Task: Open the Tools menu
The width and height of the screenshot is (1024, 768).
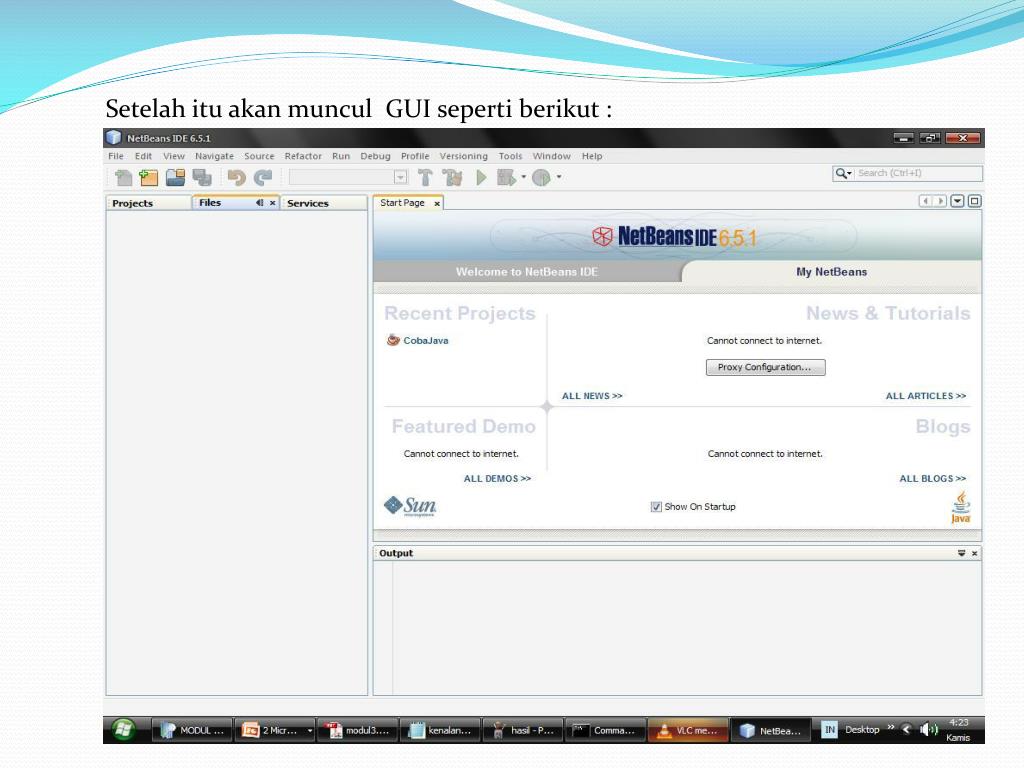Action: pyautogui.click(x=510, y=156)
